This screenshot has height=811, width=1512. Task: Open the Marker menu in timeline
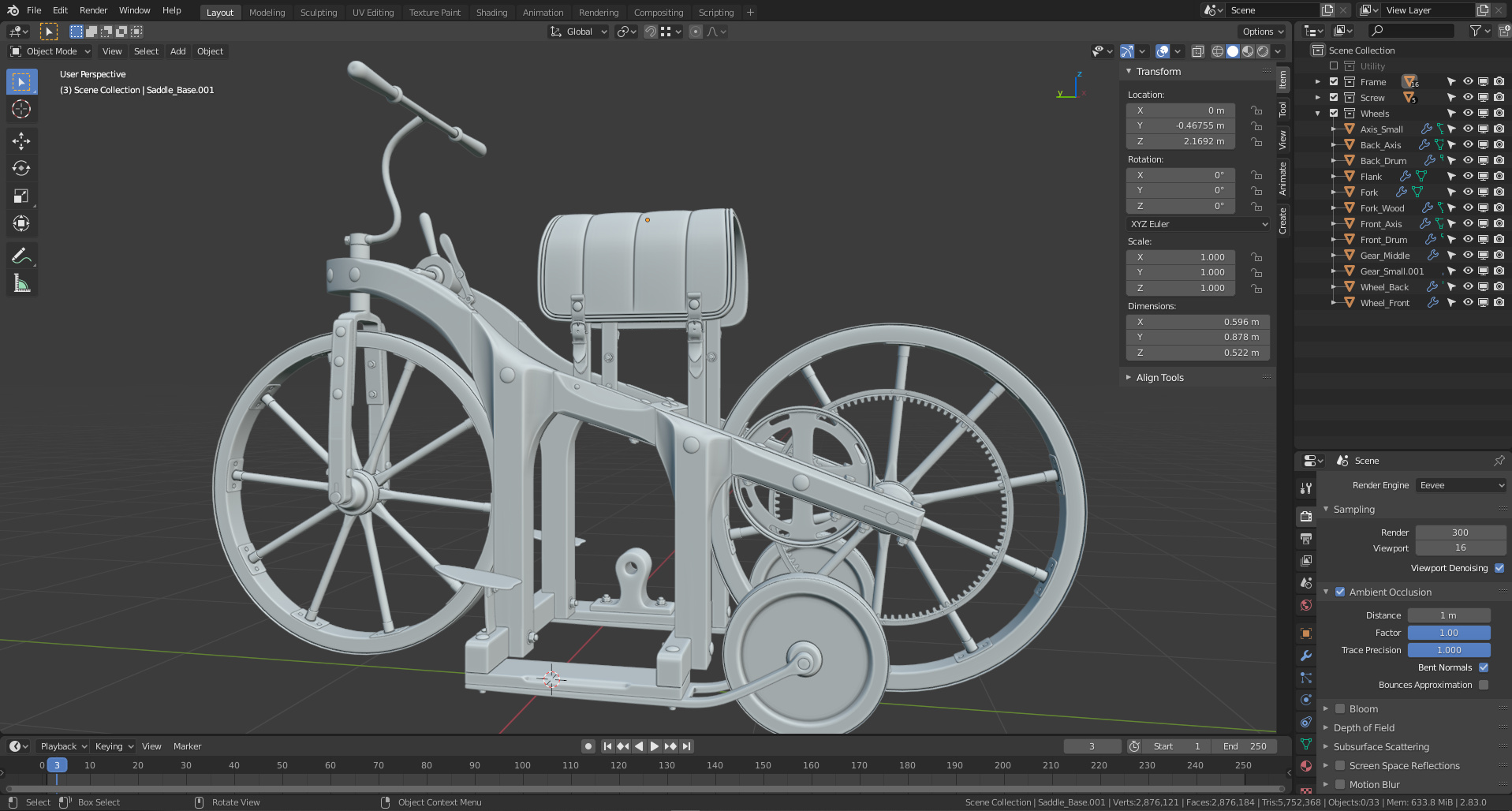coord(188,746)
